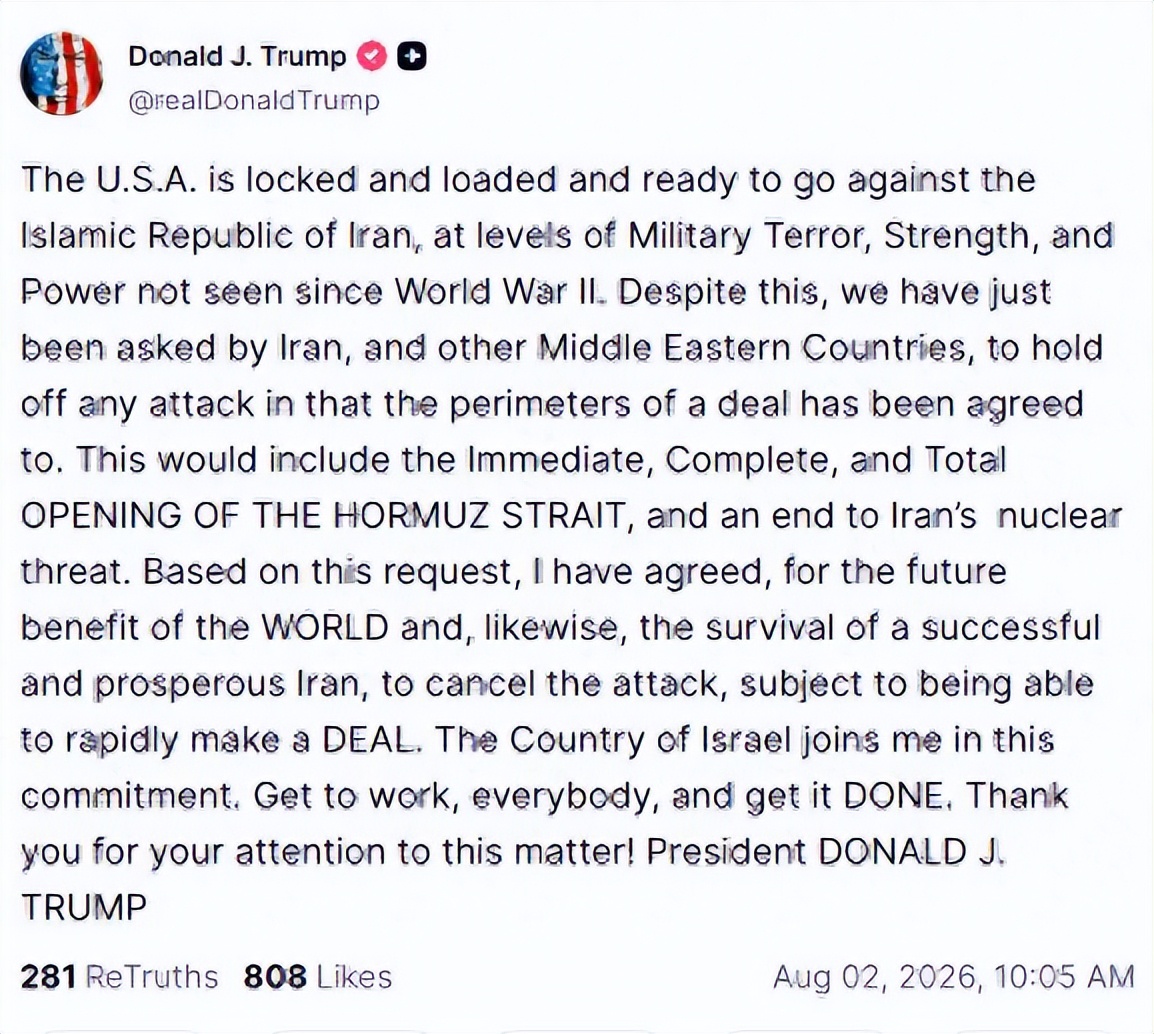
Task: Click the post's first line about U.S.A.
Action: point(528,181)
